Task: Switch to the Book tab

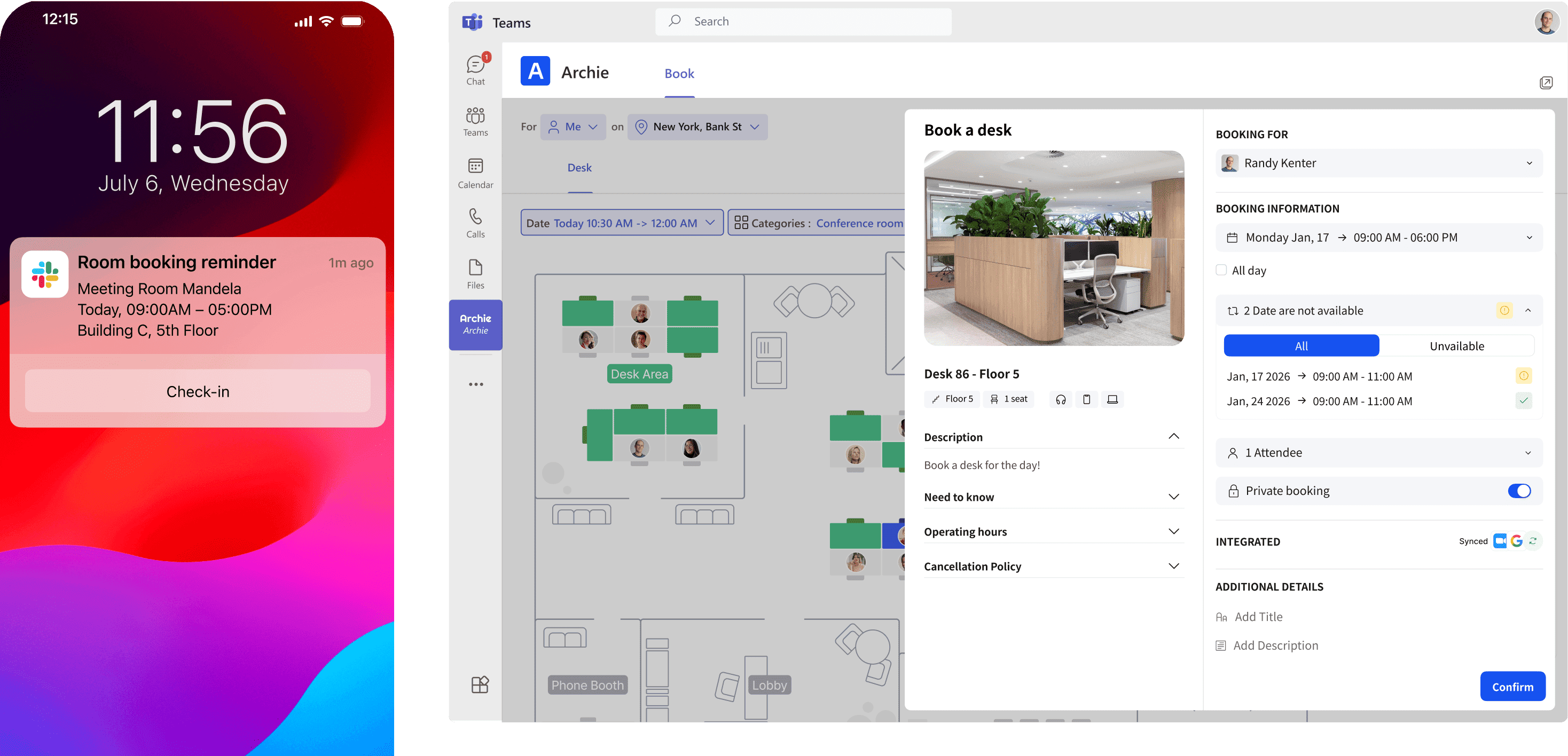Action: pyautogui.click(x=679, y=74)
